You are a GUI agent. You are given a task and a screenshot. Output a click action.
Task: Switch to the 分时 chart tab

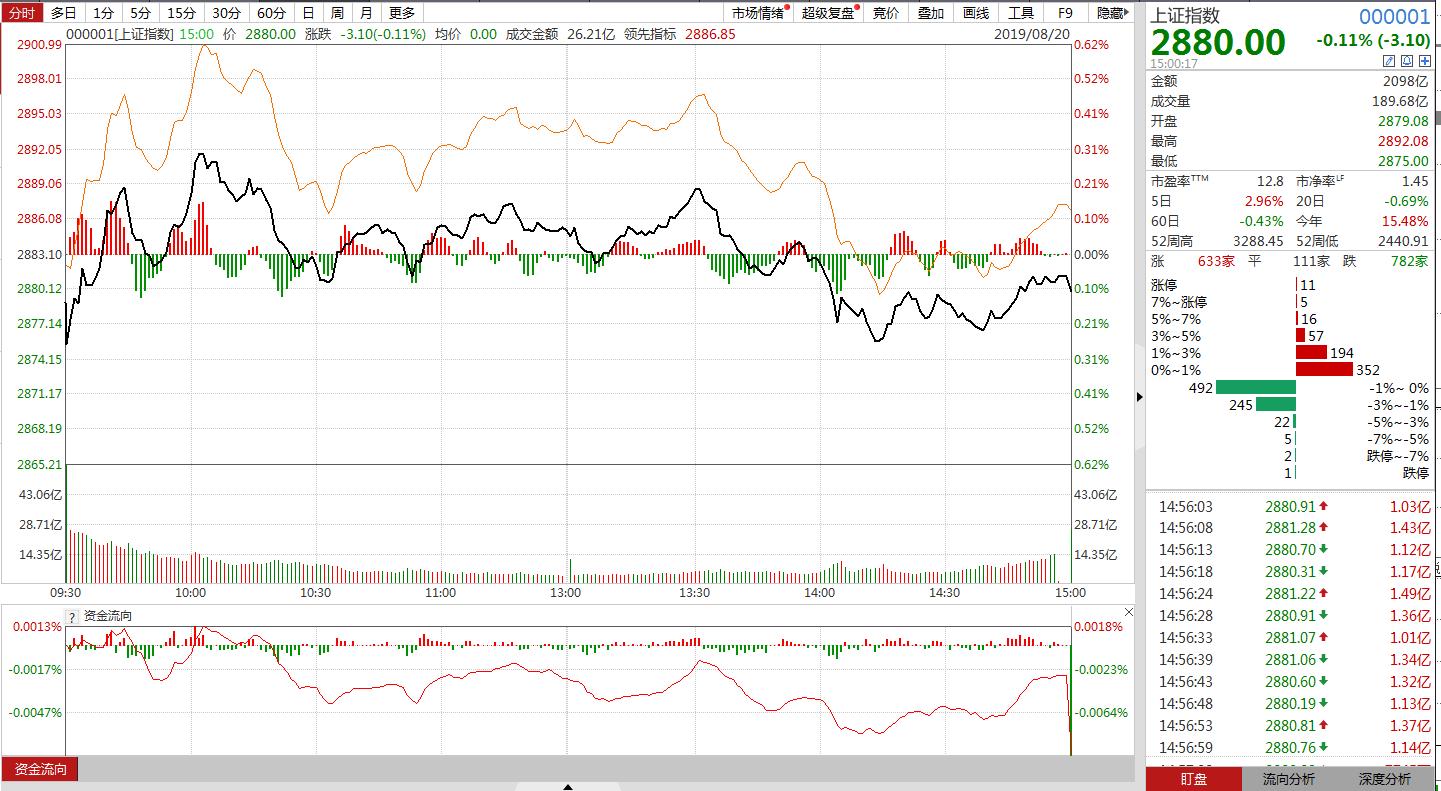pos(21,13)
